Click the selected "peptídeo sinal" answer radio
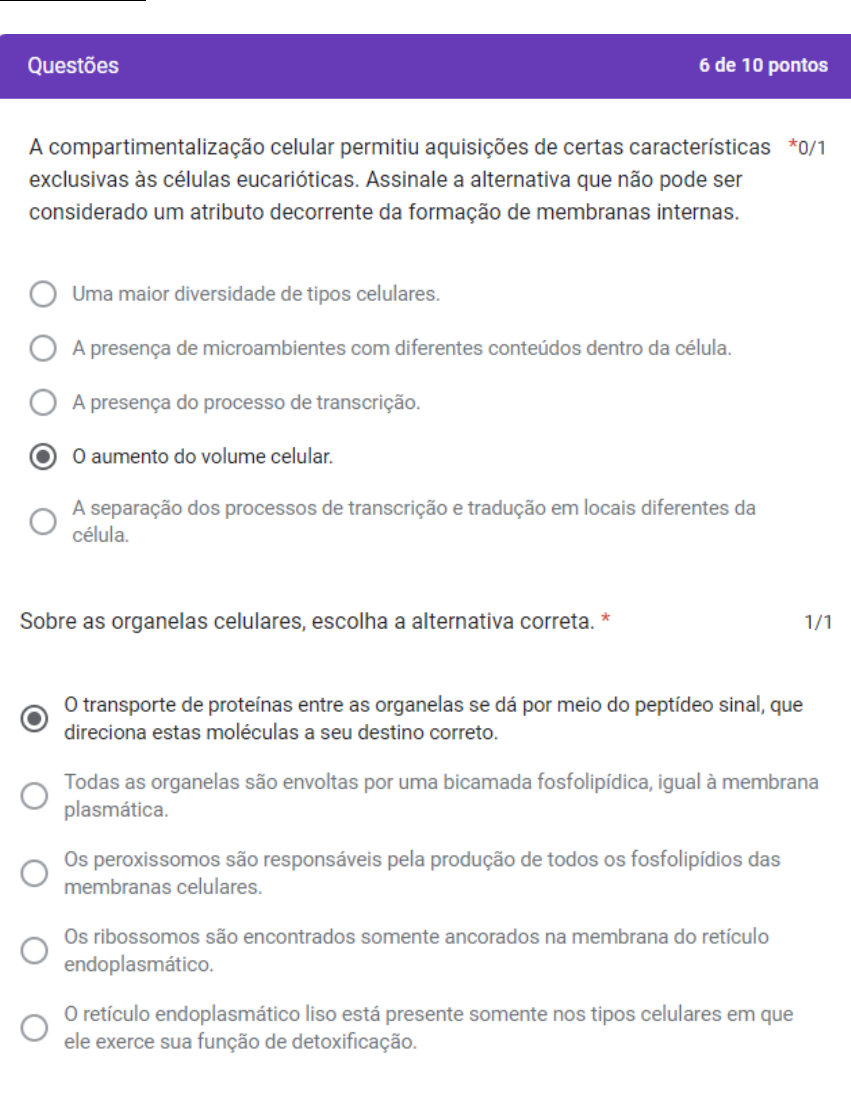Screen dimensions: 851x1093 point(34,718)
